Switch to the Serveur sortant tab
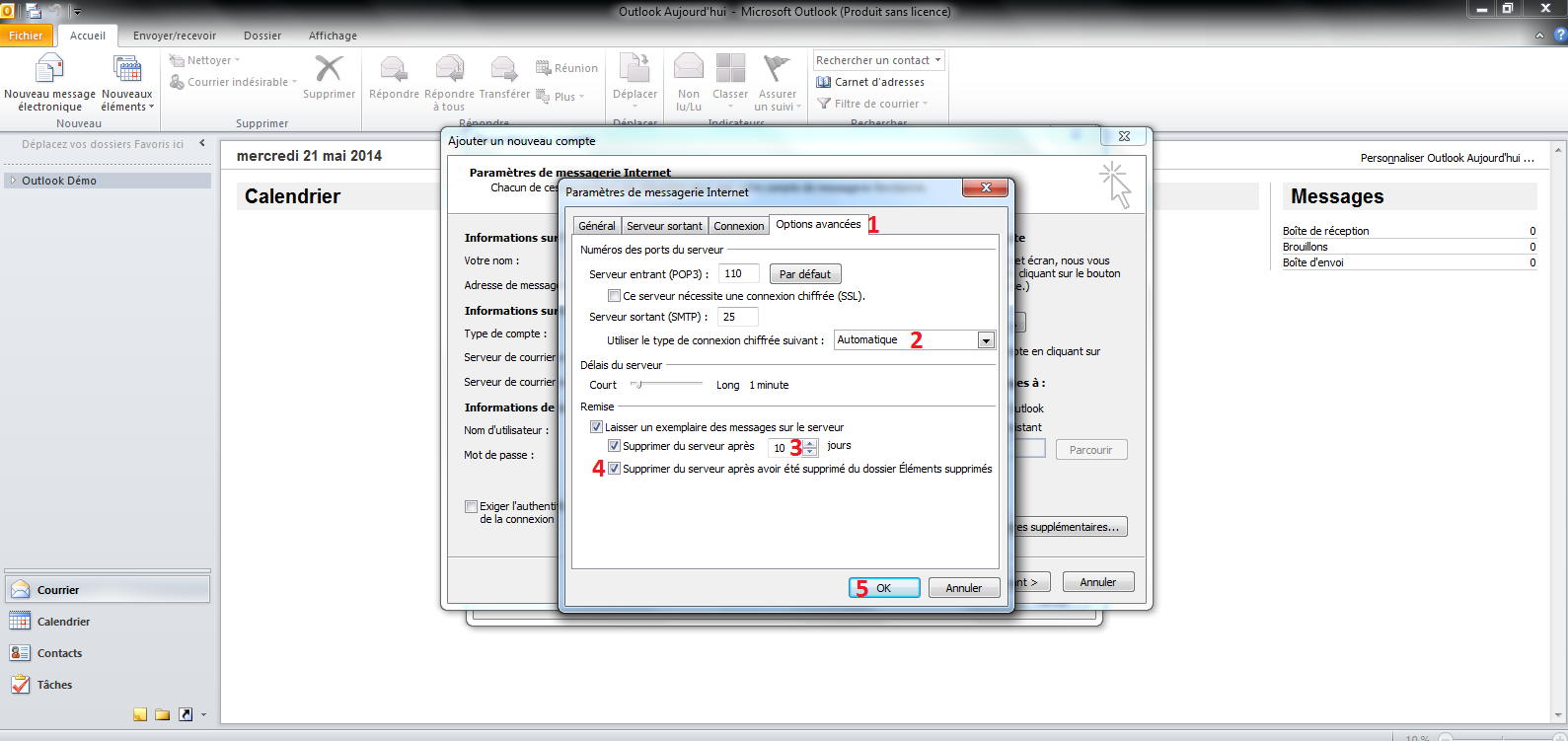 (x=664, y=226)
